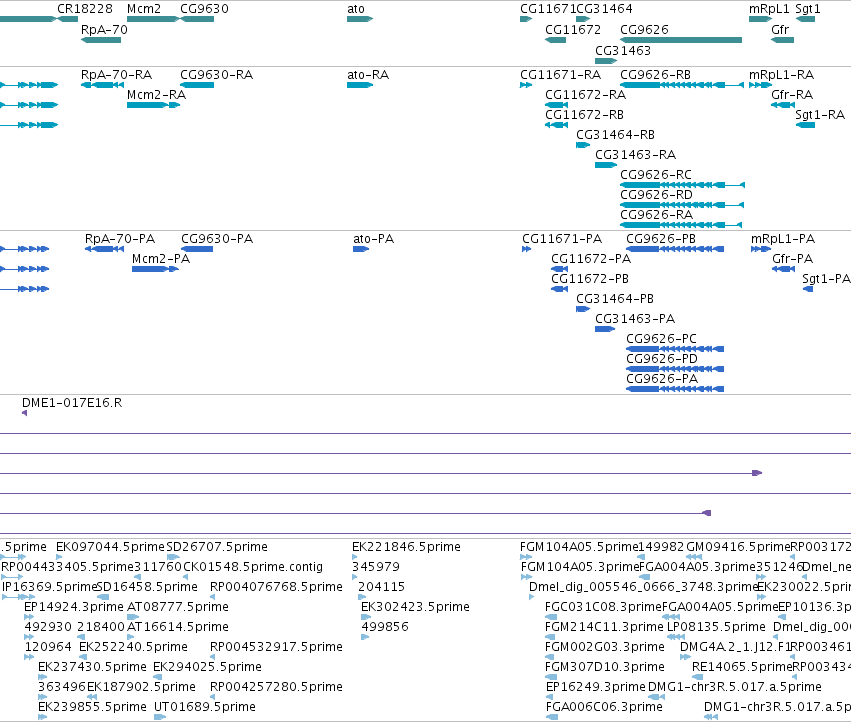Click EST entry 345979
Image resolution: width=851 pixels, height=722 pixels.
click(x=376, y=567)
